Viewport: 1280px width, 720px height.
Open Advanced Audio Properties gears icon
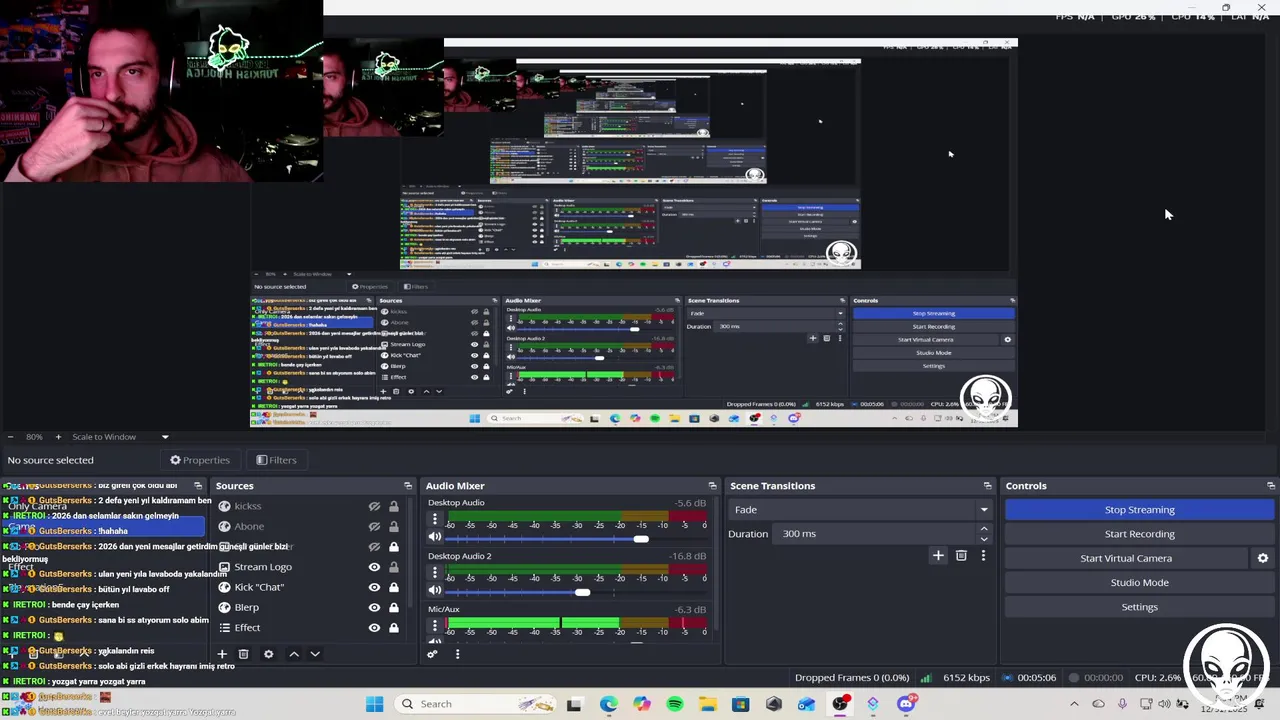(x=432, y=654)
